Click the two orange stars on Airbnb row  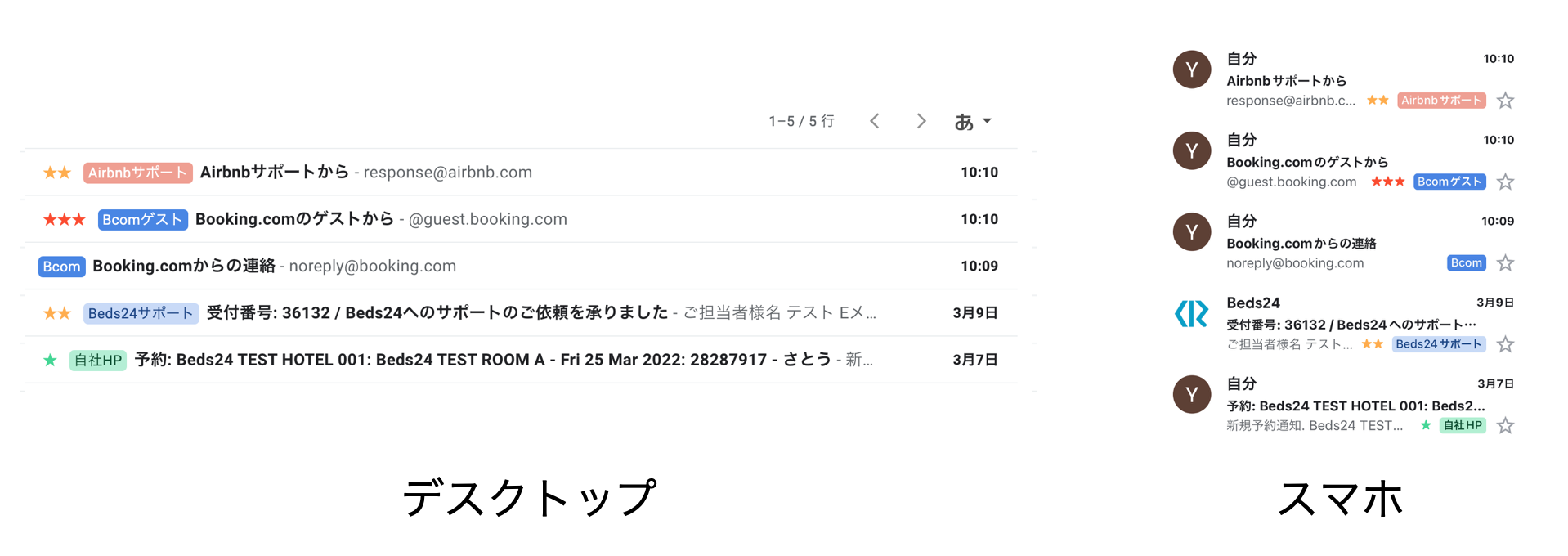57,173
